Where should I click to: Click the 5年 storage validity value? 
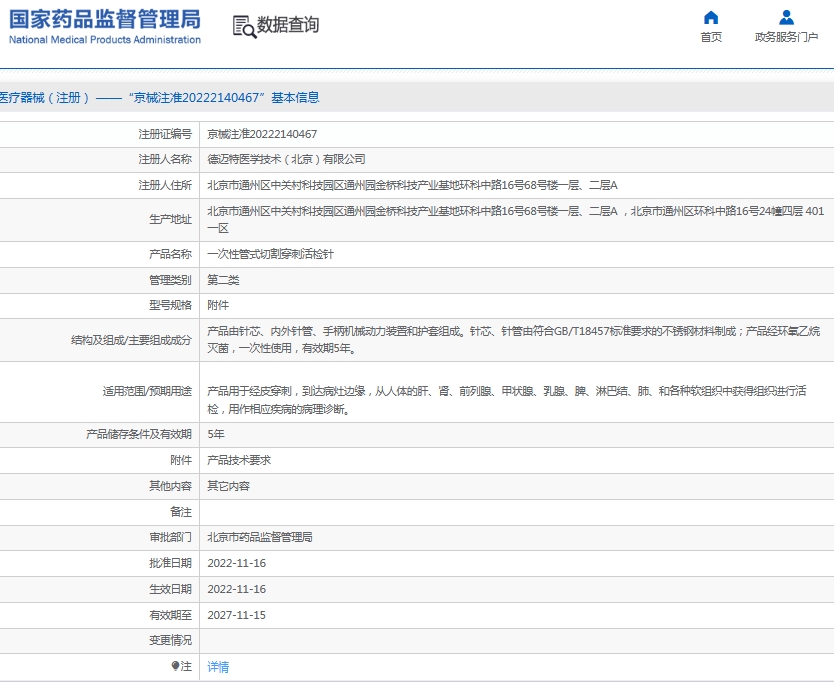pyautogui.click(x=215, y=434)
